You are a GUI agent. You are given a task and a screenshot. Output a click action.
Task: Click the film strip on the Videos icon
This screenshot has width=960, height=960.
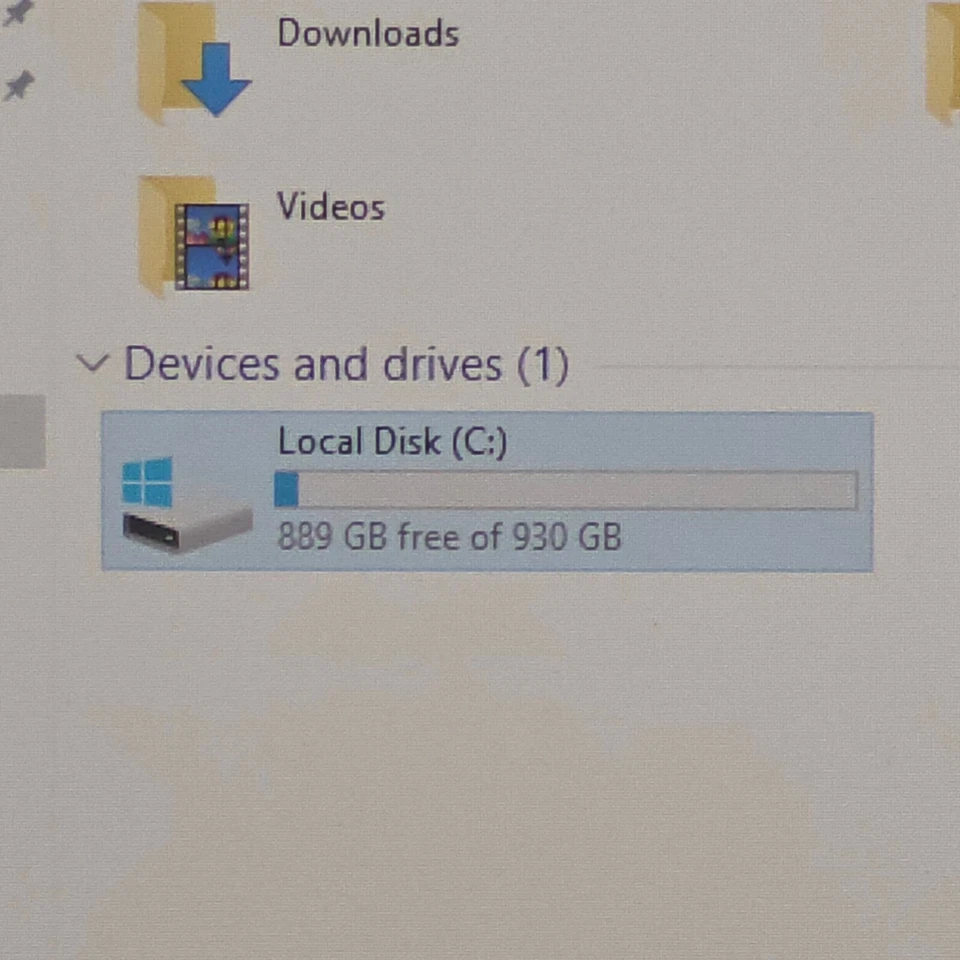[x=212, y=247]
